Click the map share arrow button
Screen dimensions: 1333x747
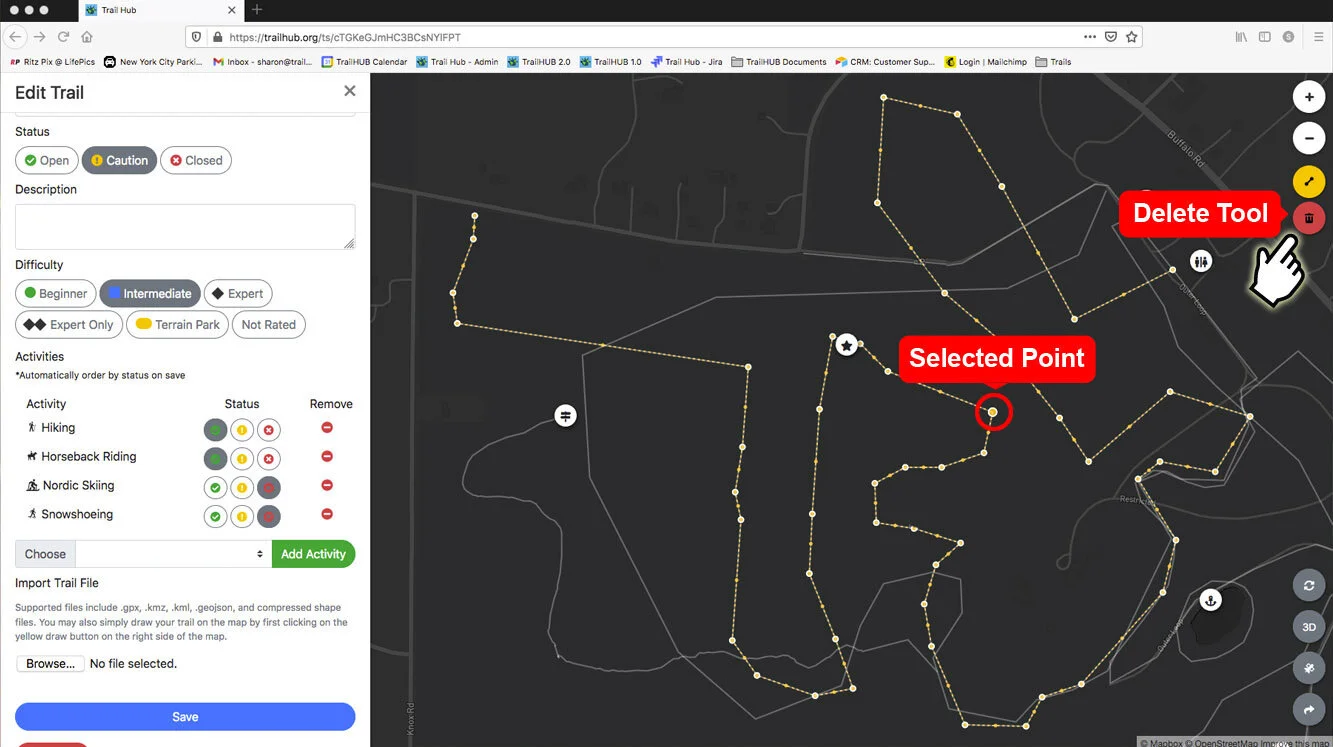coord(1309,710)
